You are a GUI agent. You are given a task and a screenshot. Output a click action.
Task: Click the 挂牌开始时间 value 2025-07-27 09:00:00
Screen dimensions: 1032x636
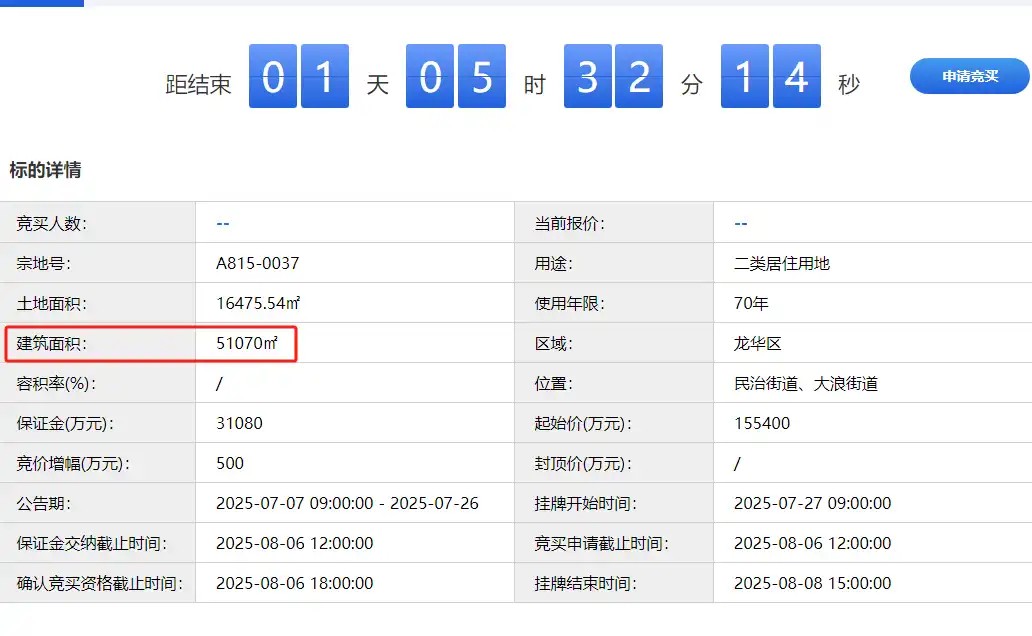point(812,503)
